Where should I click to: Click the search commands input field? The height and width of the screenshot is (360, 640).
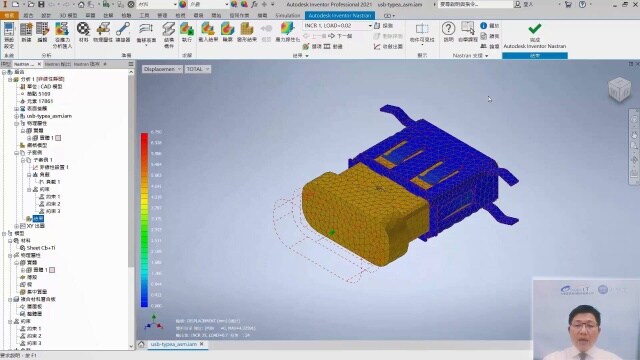point(476,4)
